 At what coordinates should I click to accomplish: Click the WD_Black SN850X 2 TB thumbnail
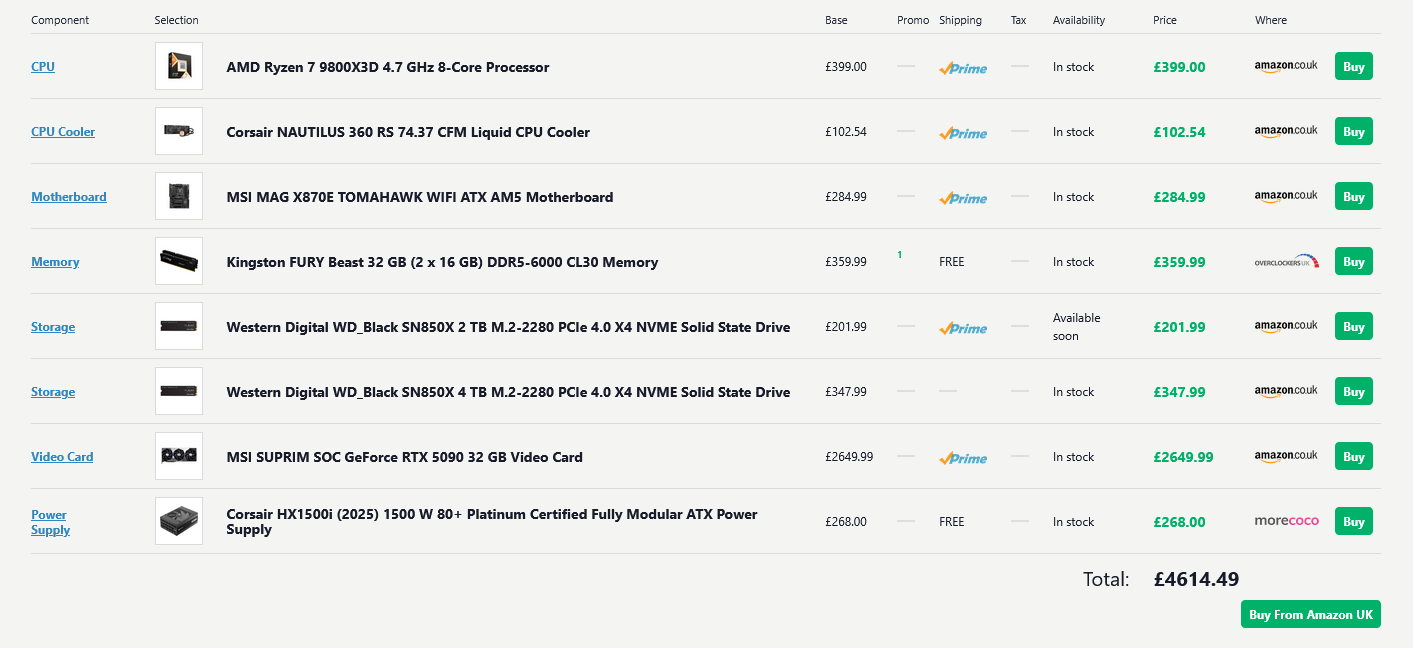click(179, 326)
